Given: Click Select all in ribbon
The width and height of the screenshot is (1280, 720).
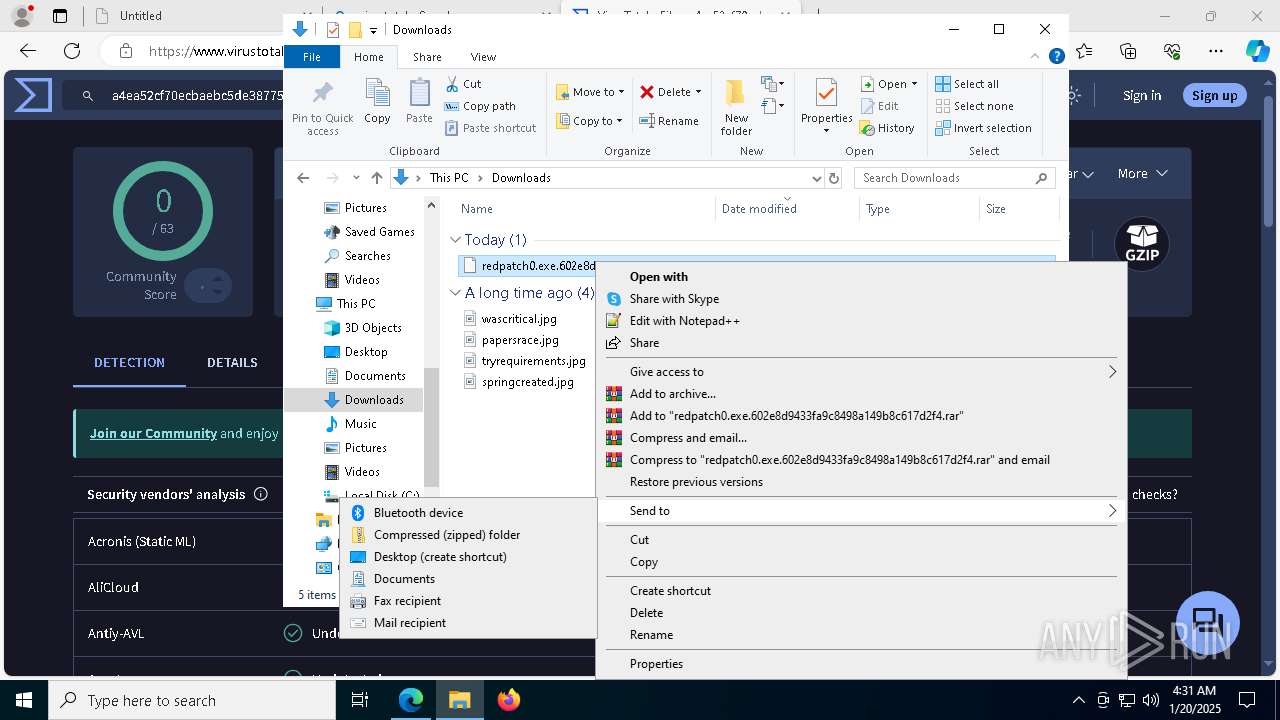Looking at the screenshot, I should [967, 84].
